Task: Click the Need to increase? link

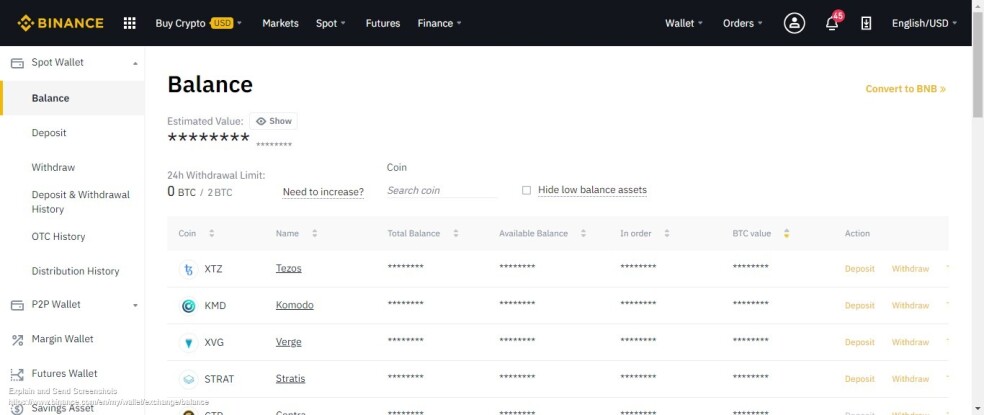Action: click(323, 192)
